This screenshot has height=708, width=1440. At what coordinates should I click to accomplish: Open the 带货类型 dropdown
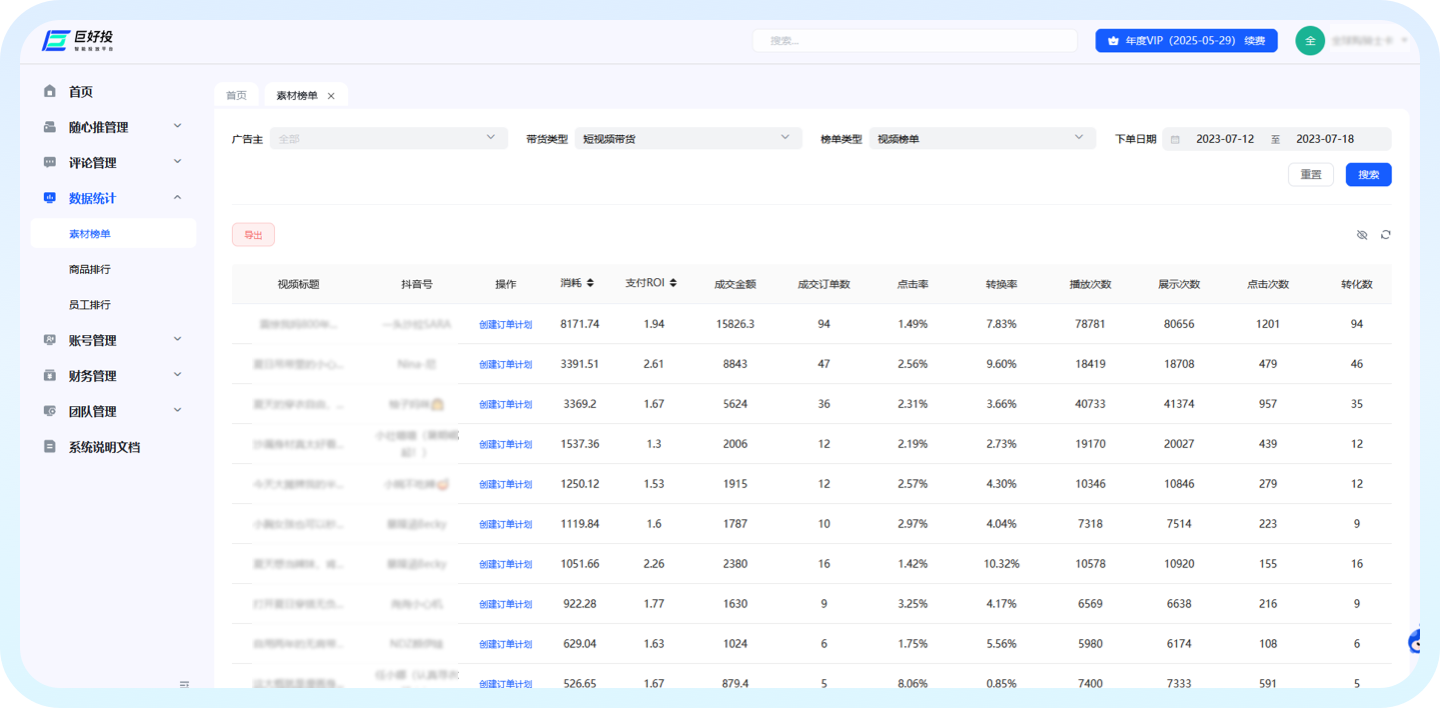688,139
